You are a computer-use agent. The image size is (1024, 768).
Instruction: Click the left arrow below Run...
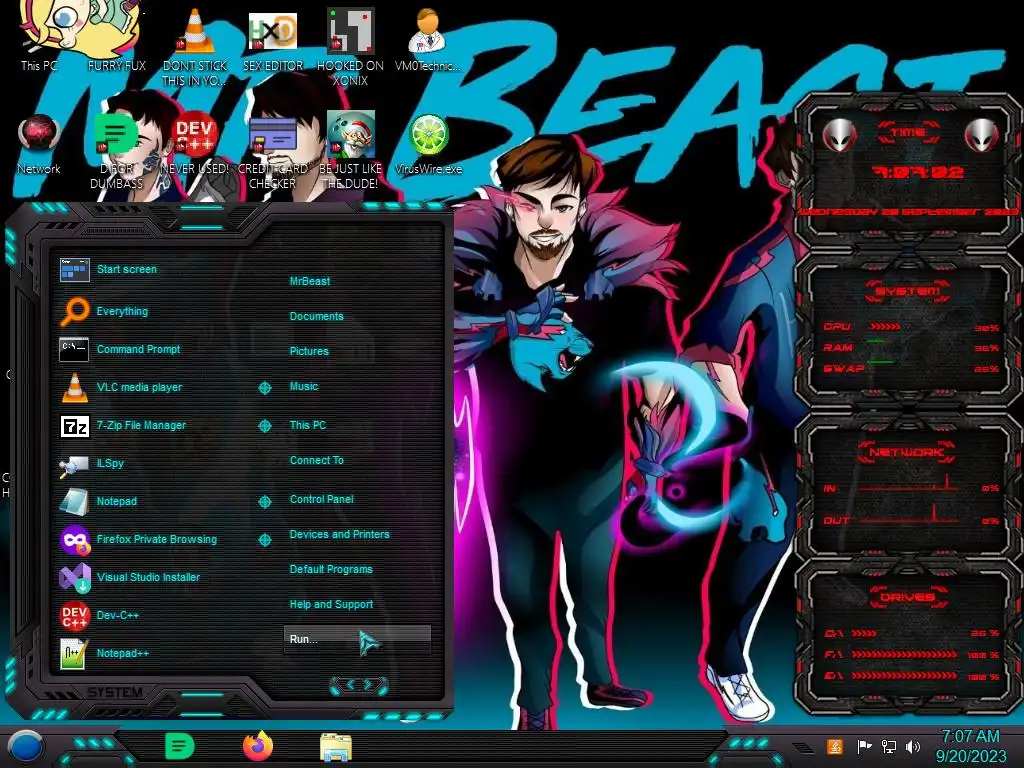click(349, 684)
